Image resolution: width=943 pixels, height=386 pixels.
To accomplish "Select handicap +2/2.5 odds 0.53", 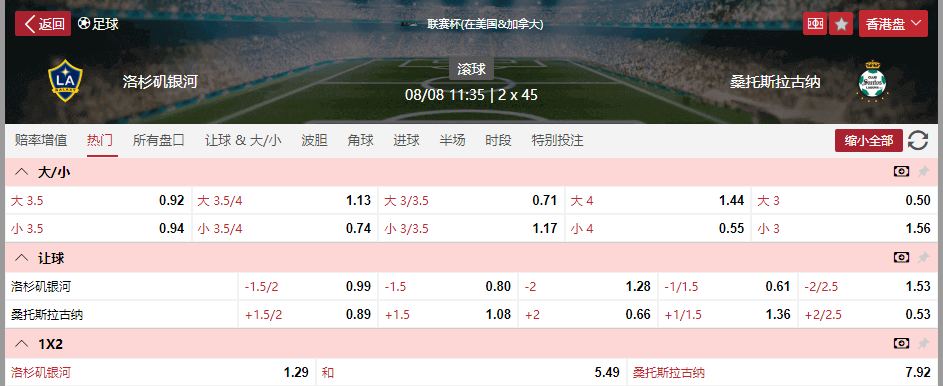I will coord(868,314).
